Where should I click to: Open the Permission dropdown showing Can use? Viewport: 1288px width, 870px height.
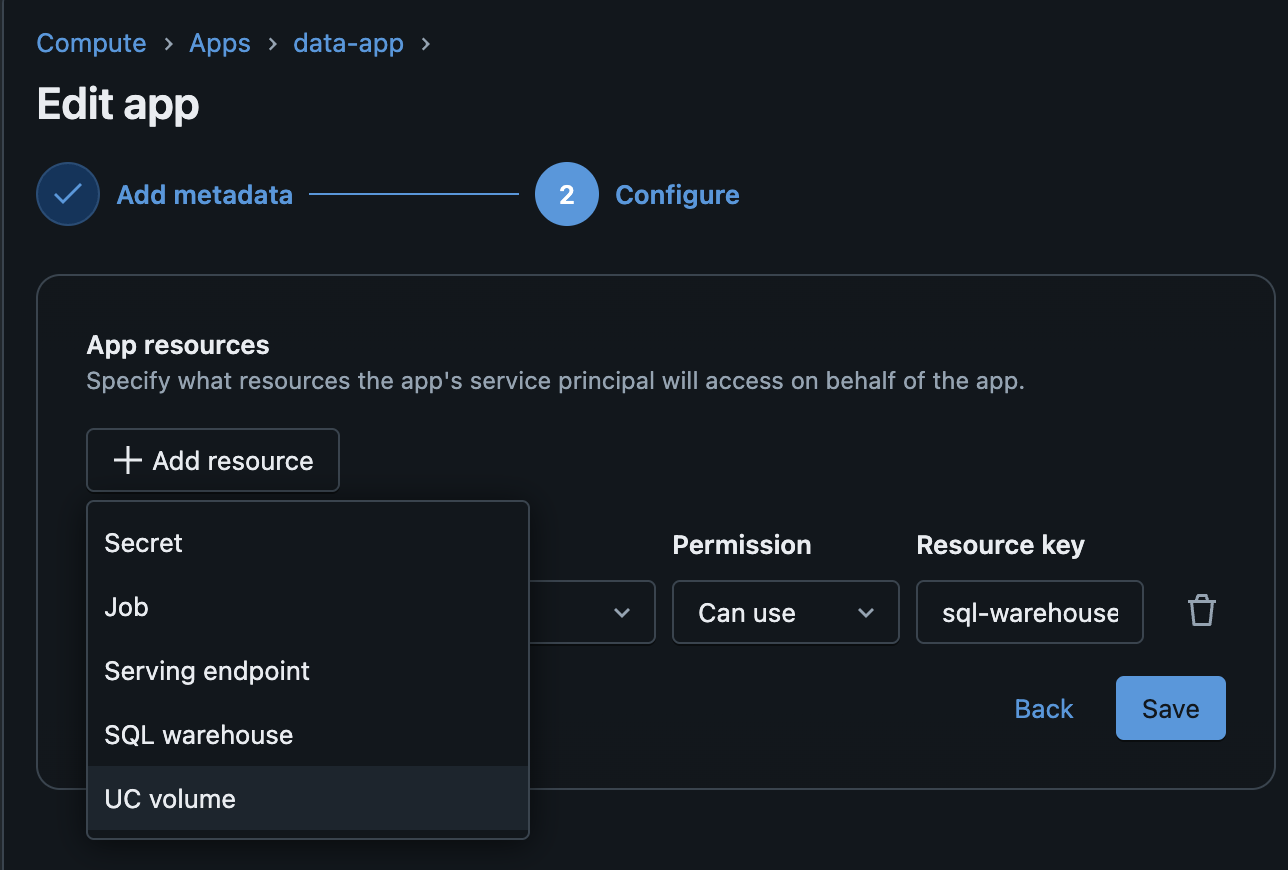tap(785, 612)
